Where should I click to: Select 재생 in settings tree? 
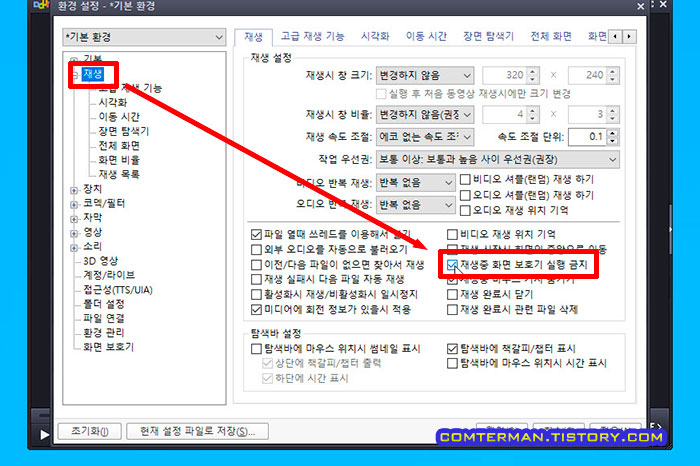(x=93, y=74)
